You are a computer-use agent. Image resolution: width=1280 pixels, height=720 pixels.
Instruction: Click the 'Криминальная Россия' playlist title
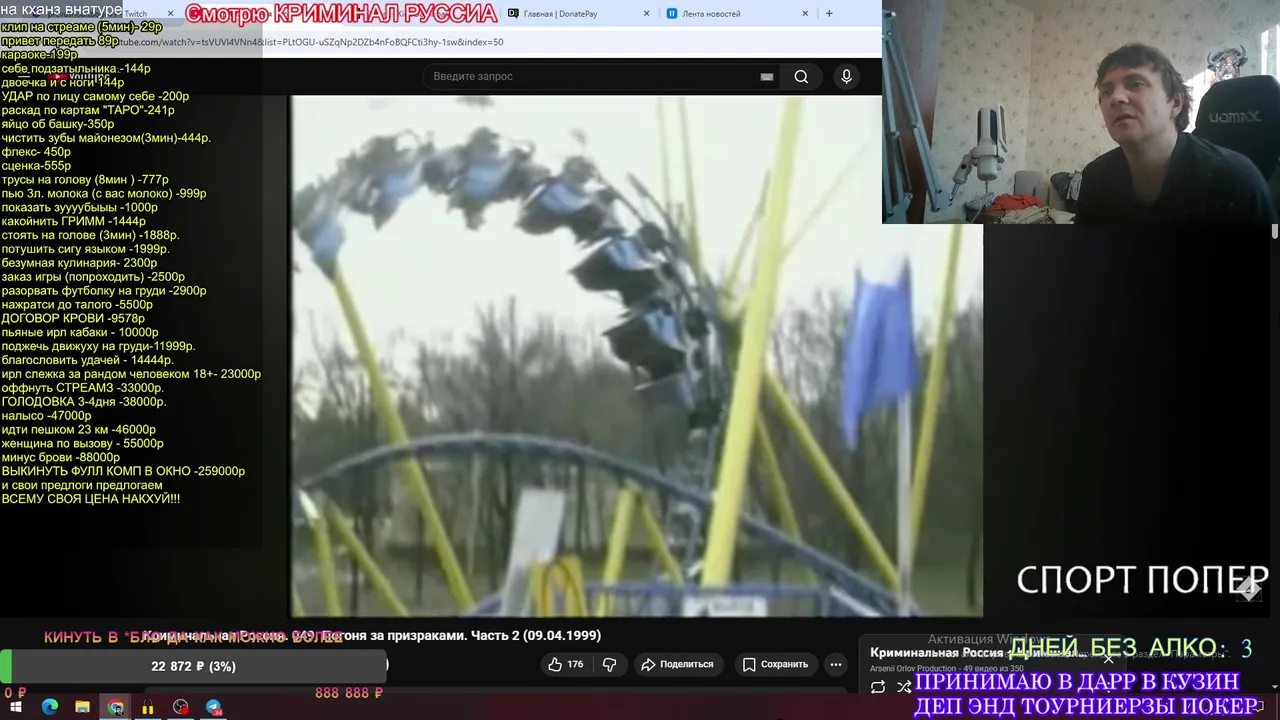(936, 653)
